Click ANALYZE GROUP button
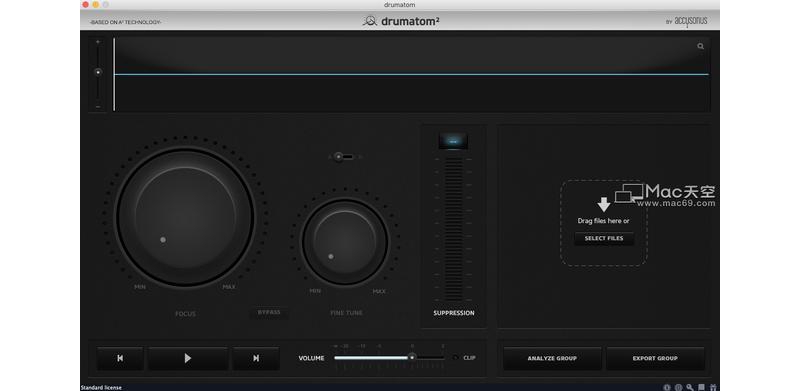The height and width of the screenshot is (391, 800). pyautogui.click(x=552, y=358)
